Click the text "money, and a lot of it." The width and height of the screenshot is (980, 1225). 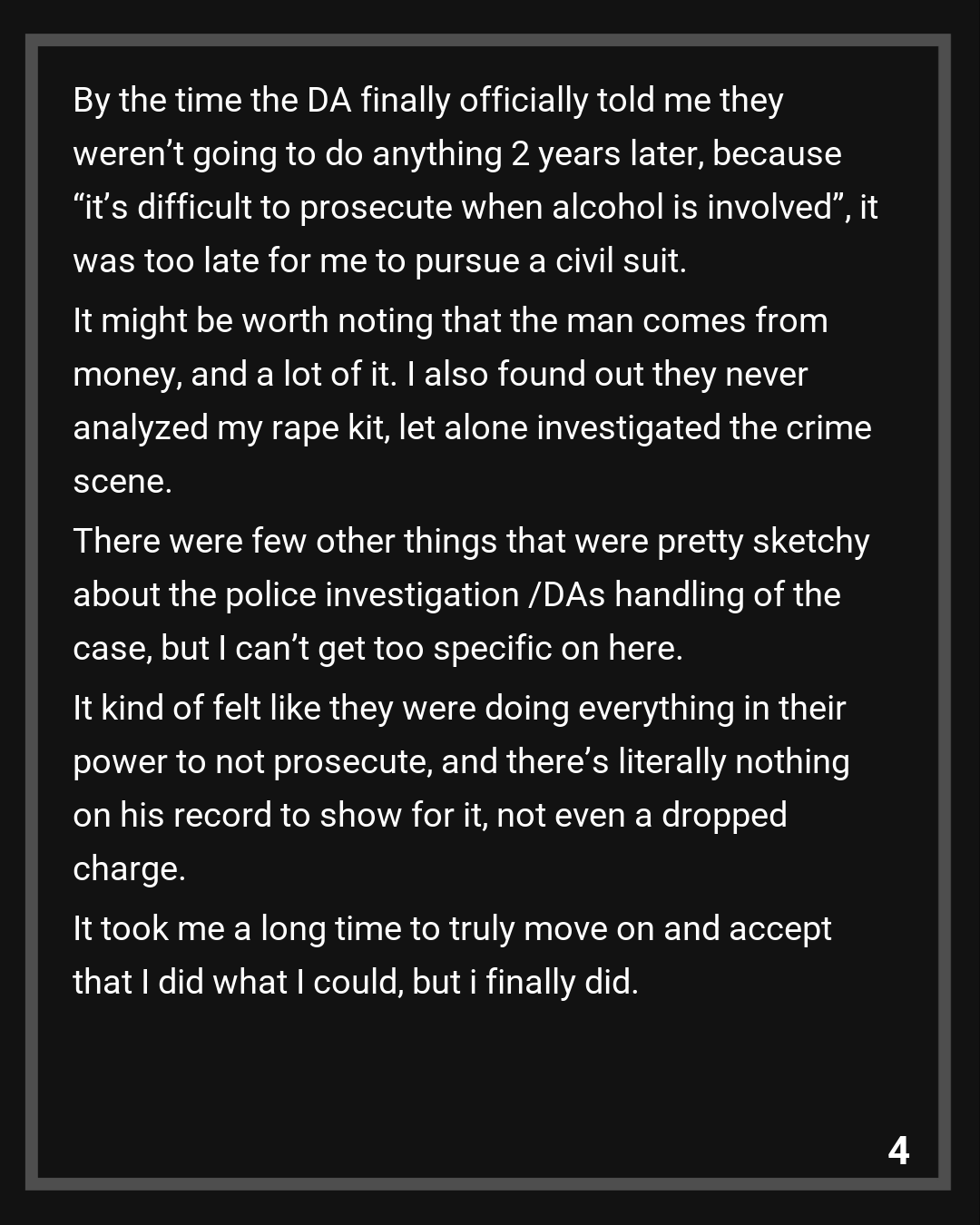tap(235, 375)
